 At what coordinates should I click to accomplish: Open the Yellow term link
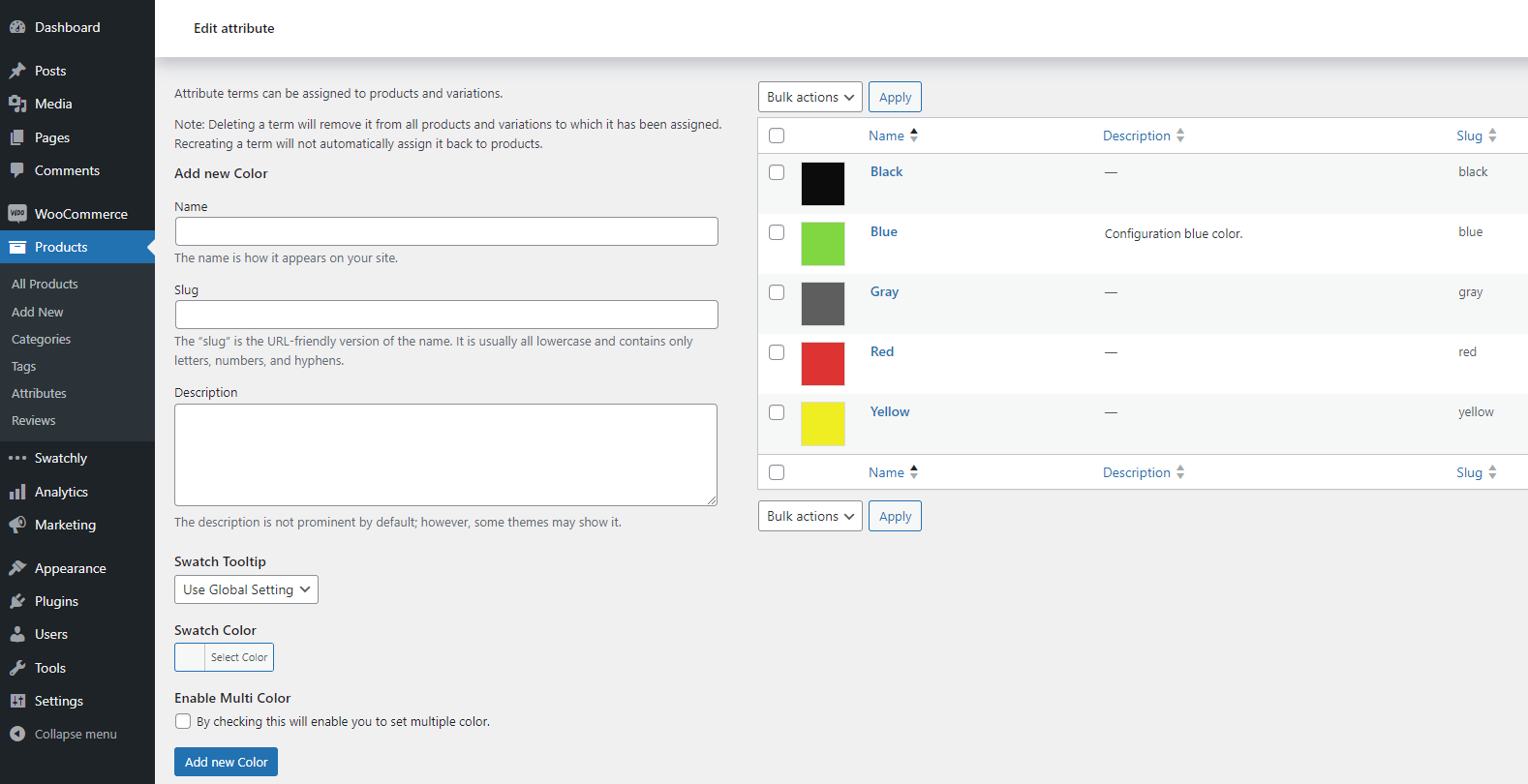pos(889,411)
